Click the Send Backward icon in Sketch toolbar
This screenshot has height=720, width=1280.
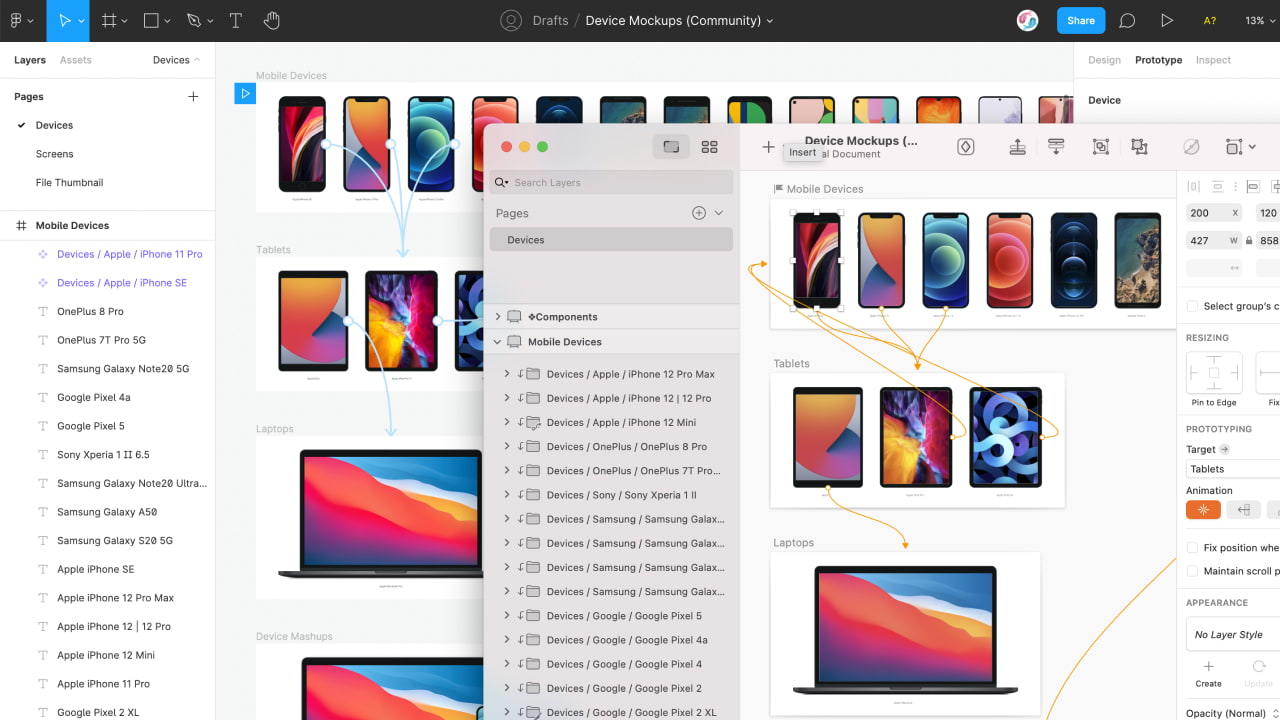[x=1056, y=146]
